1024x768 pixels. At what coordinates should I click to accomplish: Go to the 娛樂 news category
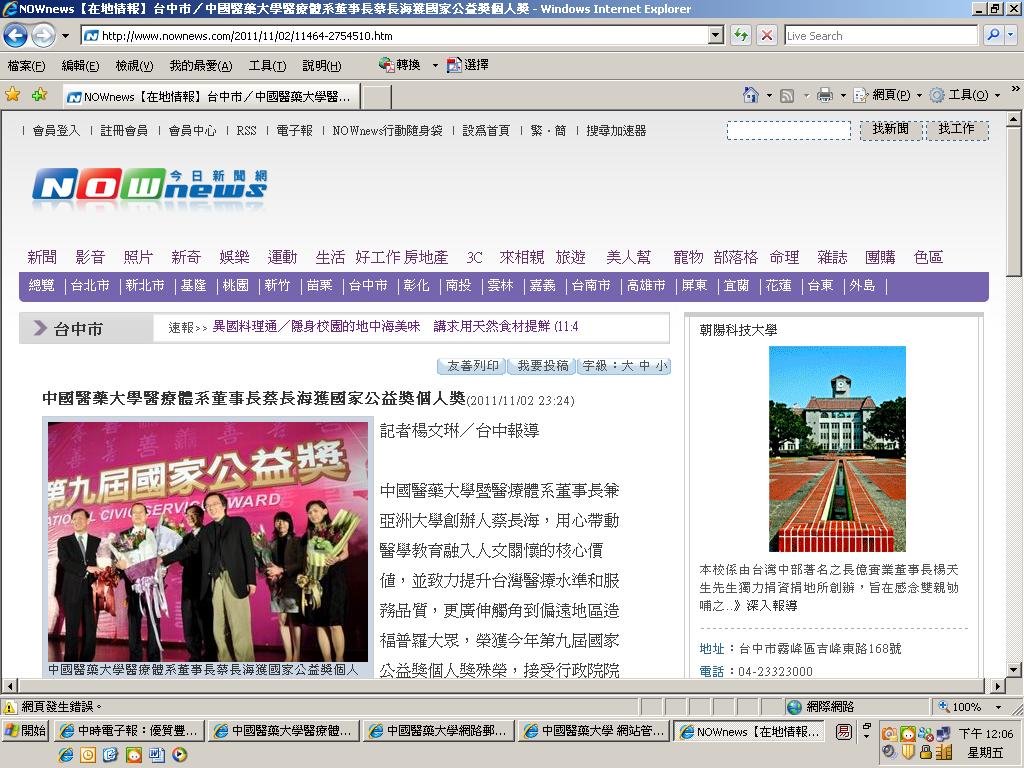pos(234,257)
